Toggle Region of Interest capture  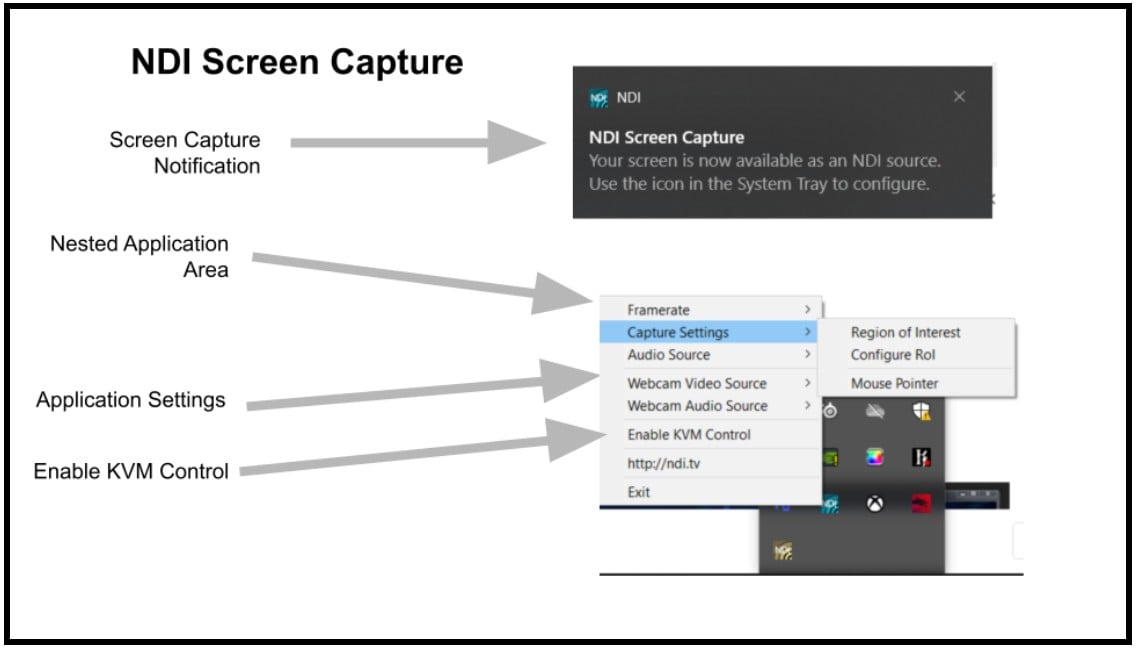(904, 332)
